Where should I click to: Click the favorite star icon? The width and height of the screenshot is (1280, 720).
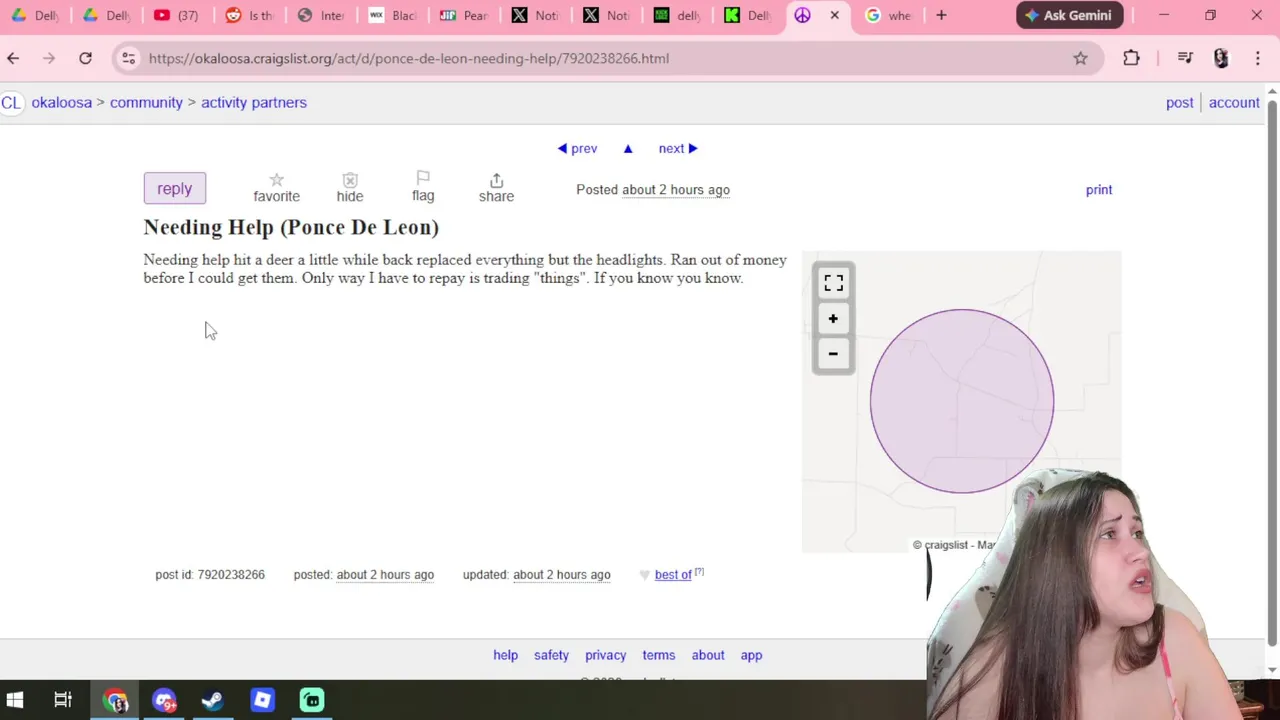pyautogui.click(x=276, y=180)
